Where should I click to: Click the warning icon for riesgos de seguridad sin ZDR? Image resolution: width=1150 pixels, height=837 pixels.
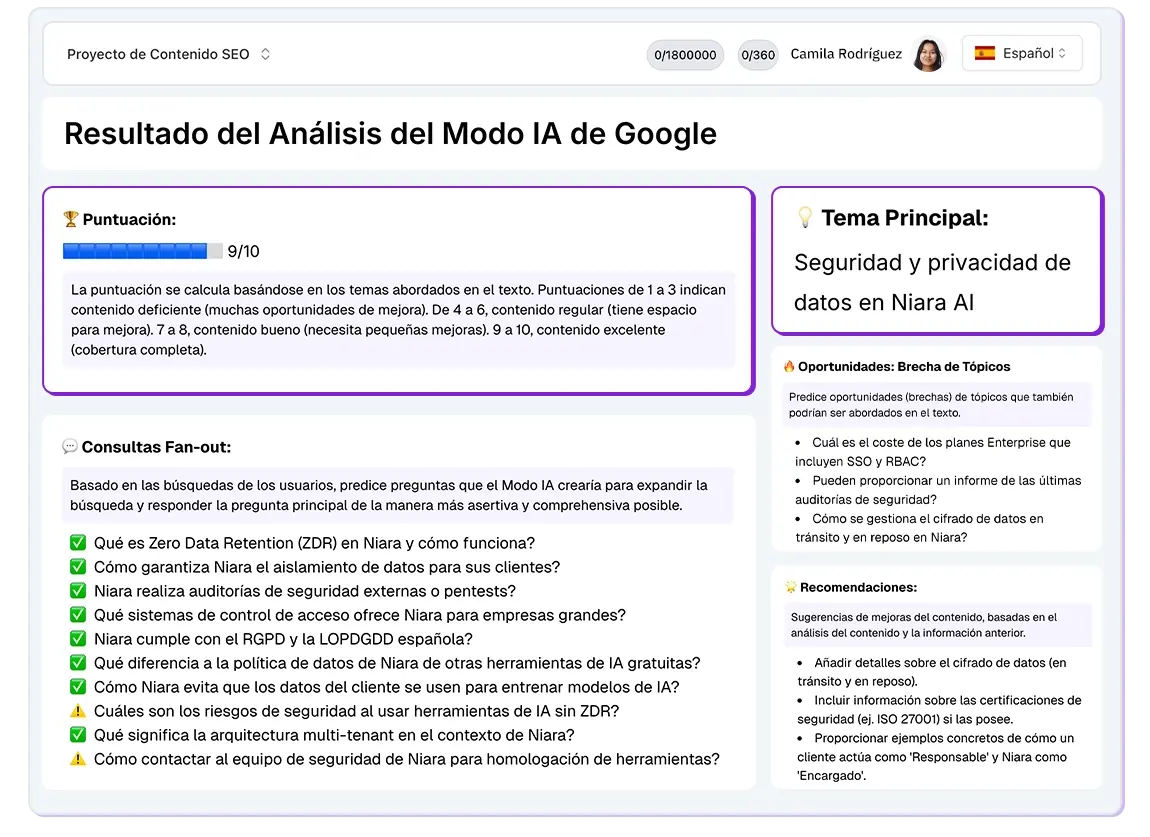tap(78, 711)
